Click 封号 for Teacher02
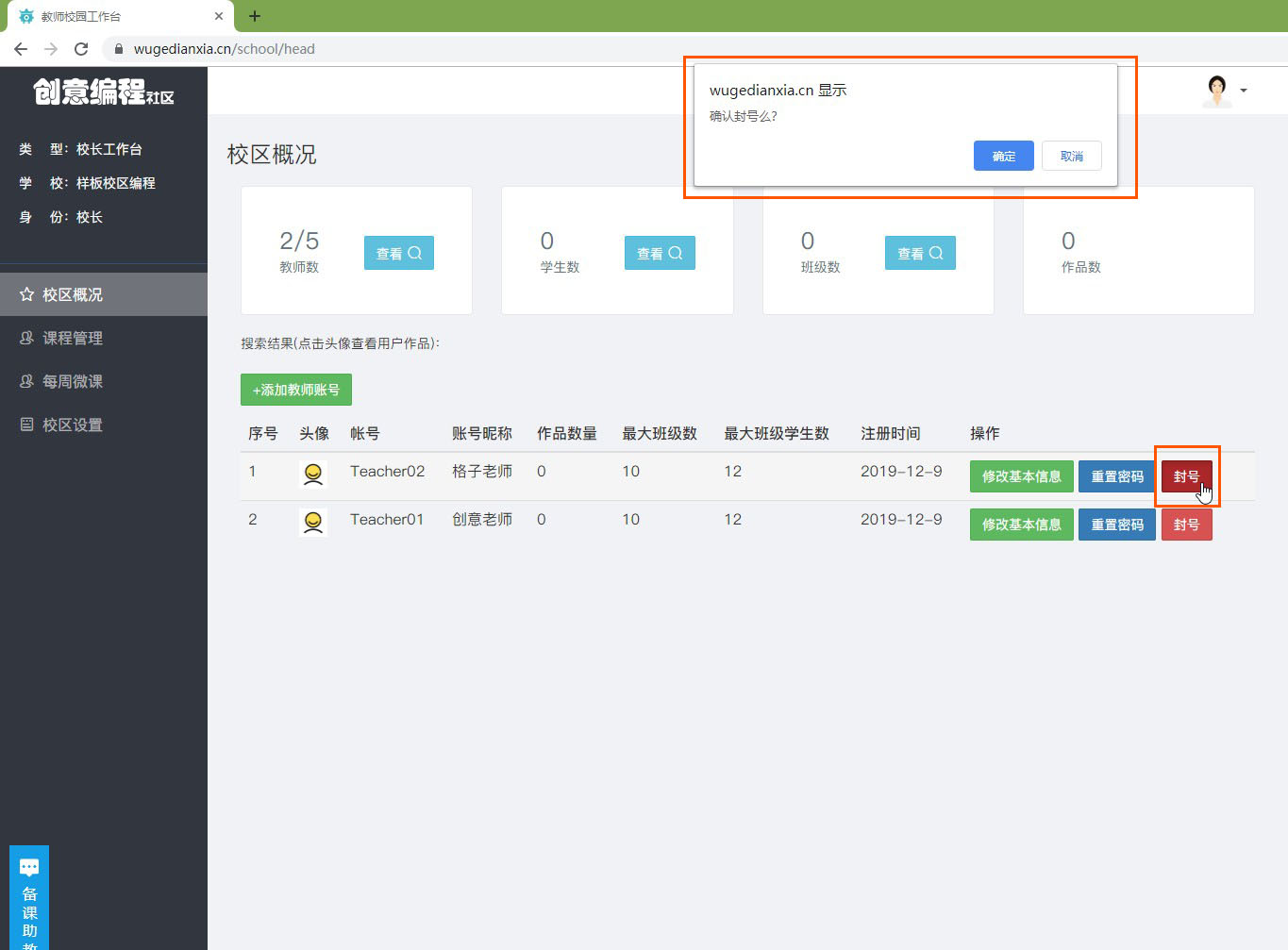The width and height of the screenshot is (1288, 950). (1187, 476)
